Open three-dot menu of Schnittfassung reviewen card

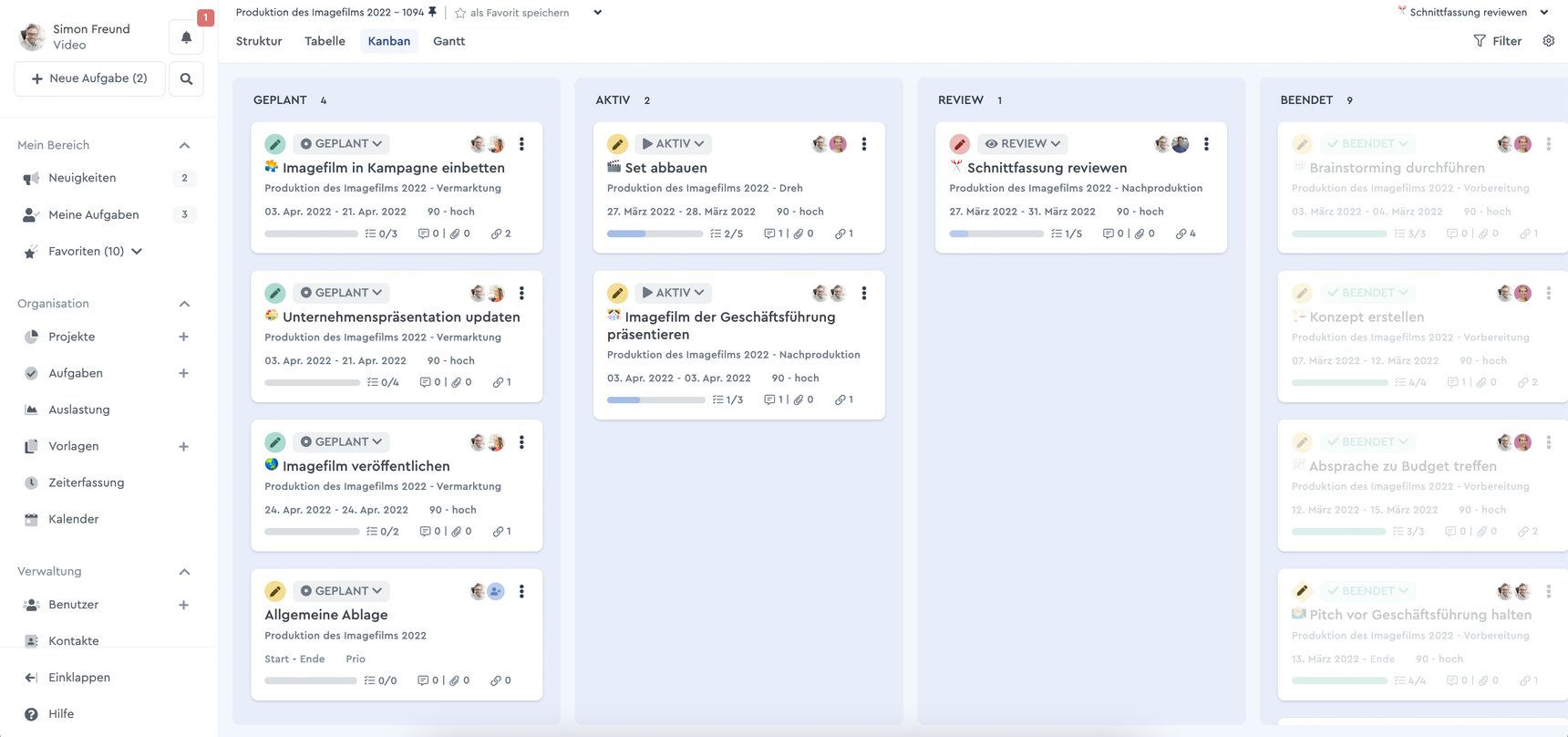click(1206, 144)
